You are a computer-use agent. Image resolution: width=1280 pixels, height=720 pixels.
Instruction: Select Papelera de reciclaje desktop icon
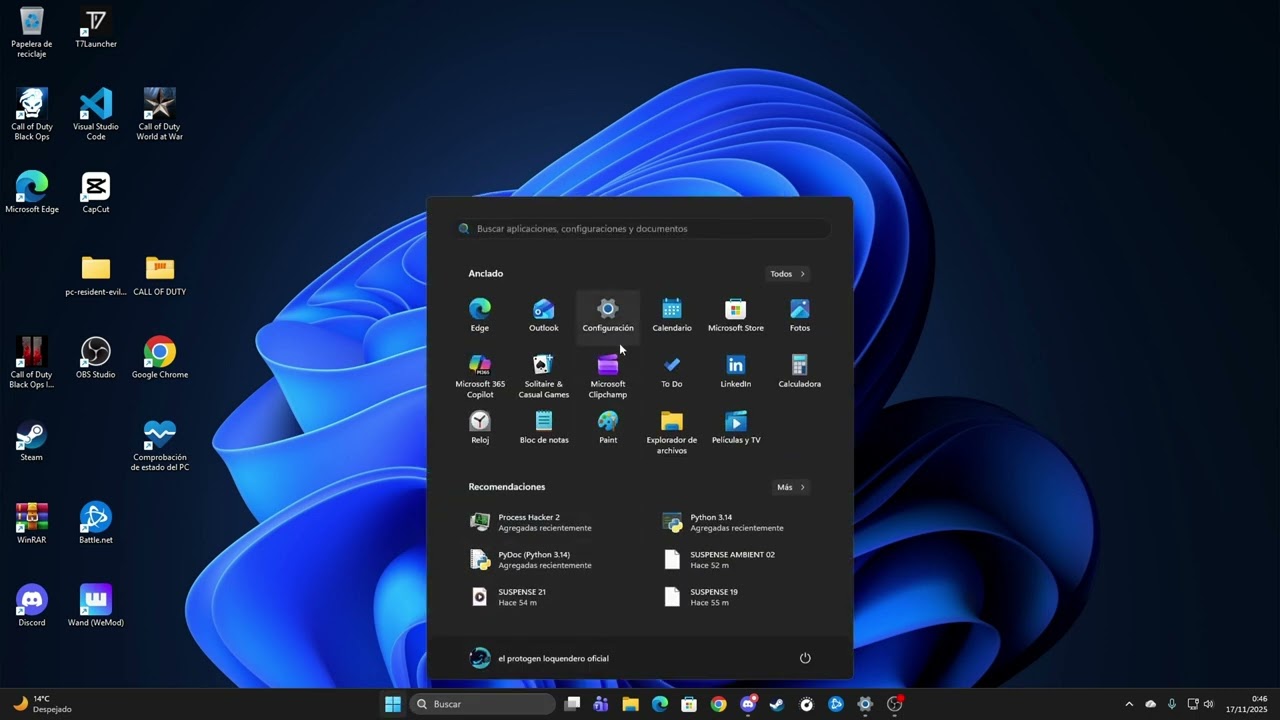point(32,32)
